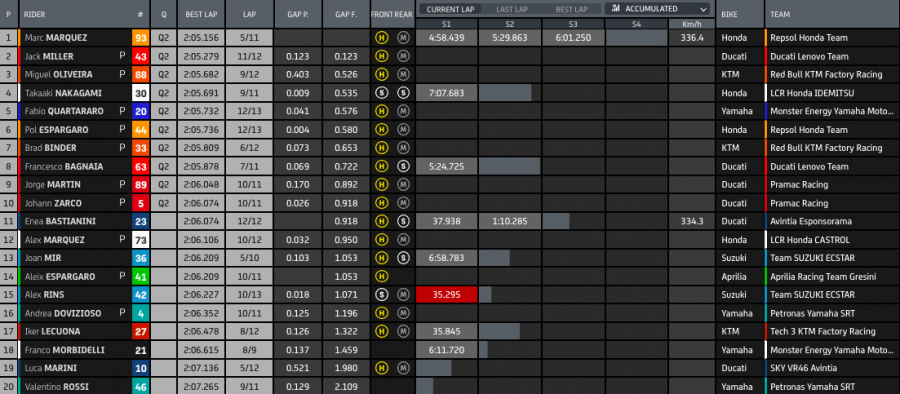Click the front hard tyre icon for Jack Miller
Image resolution: width=900 pixels, height=394 pixels.
(381, 56)
